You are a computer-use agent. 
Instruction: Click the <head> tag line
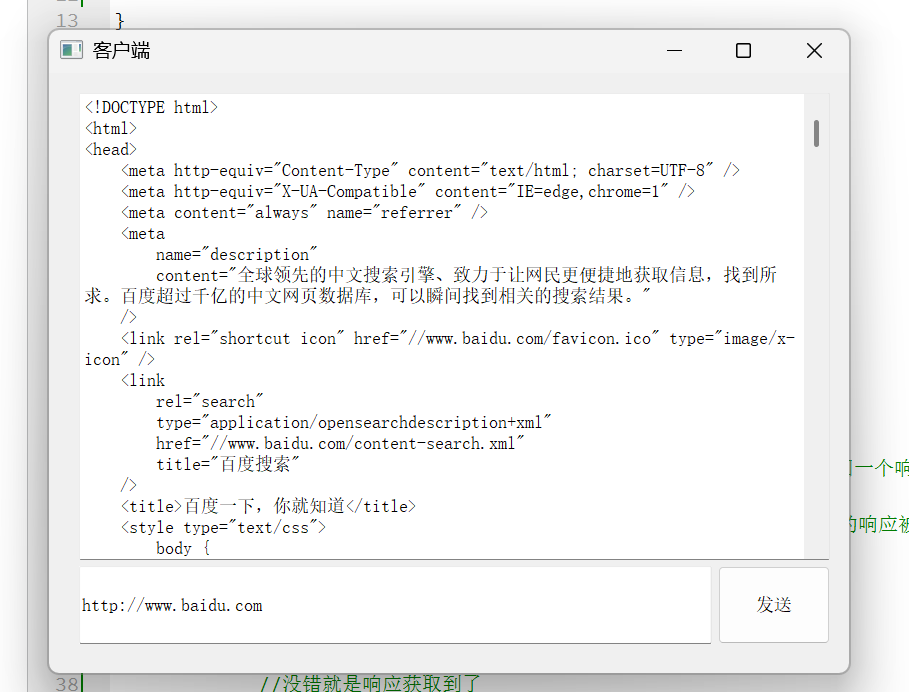pos(111,150)
